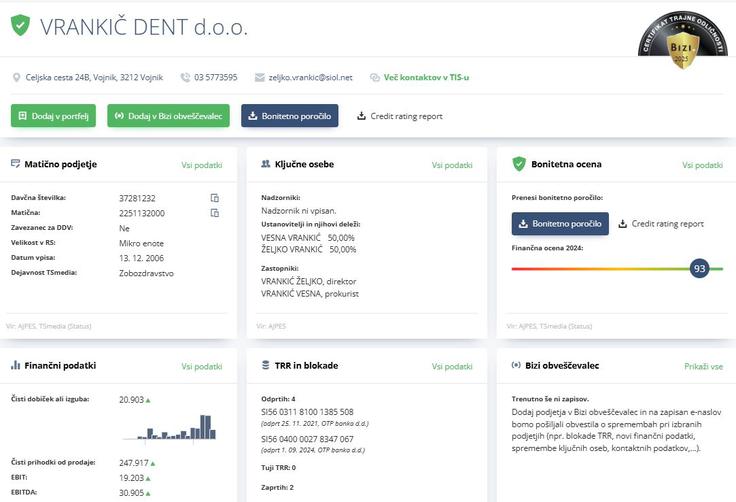This screenshot has width=736, height=502.
Task: Click account SI56 0400 0027 8347 067
Action: coord(307,439)
